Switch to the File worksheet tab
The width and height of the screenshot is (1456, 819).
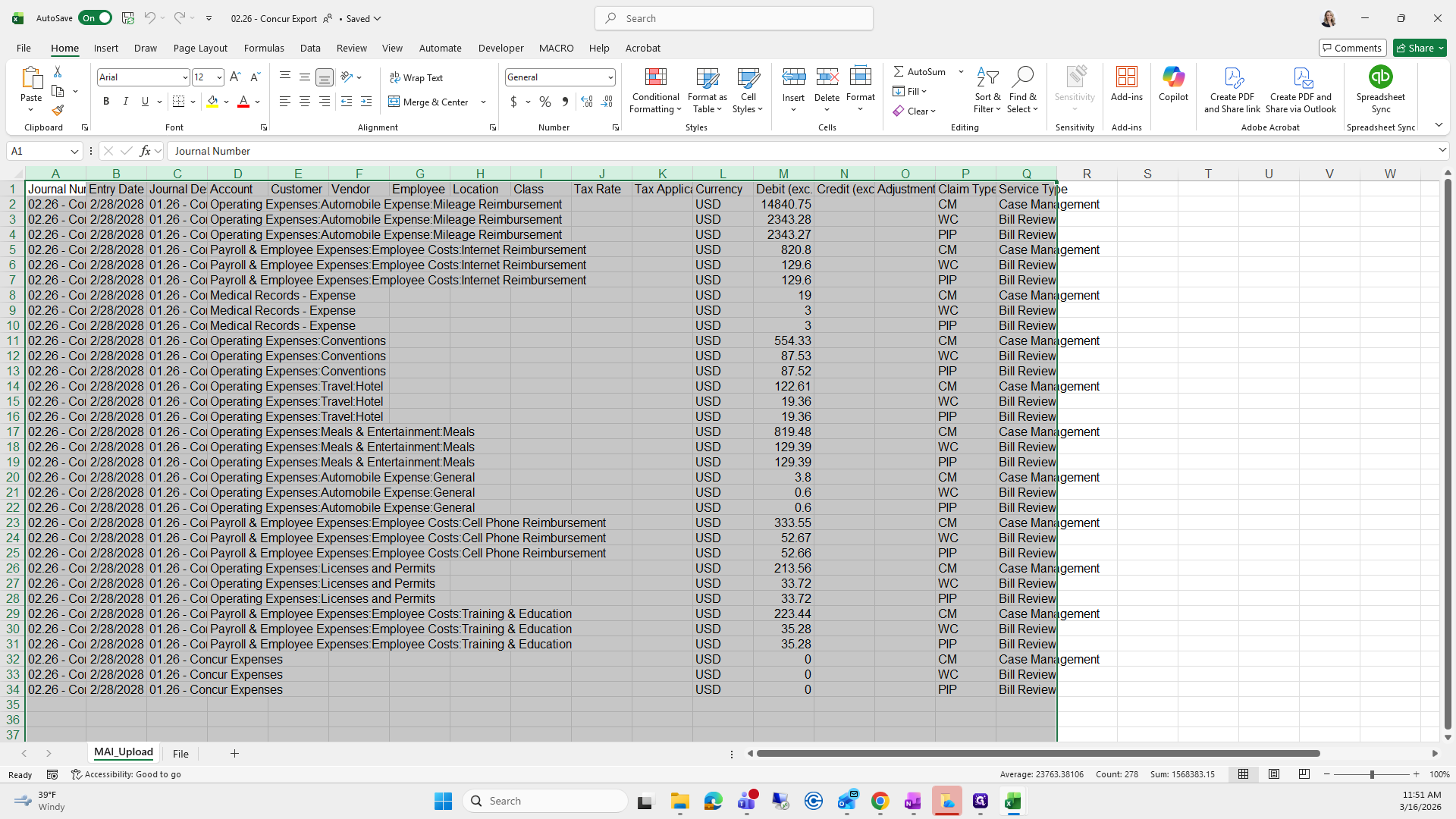tap(180, 754)
